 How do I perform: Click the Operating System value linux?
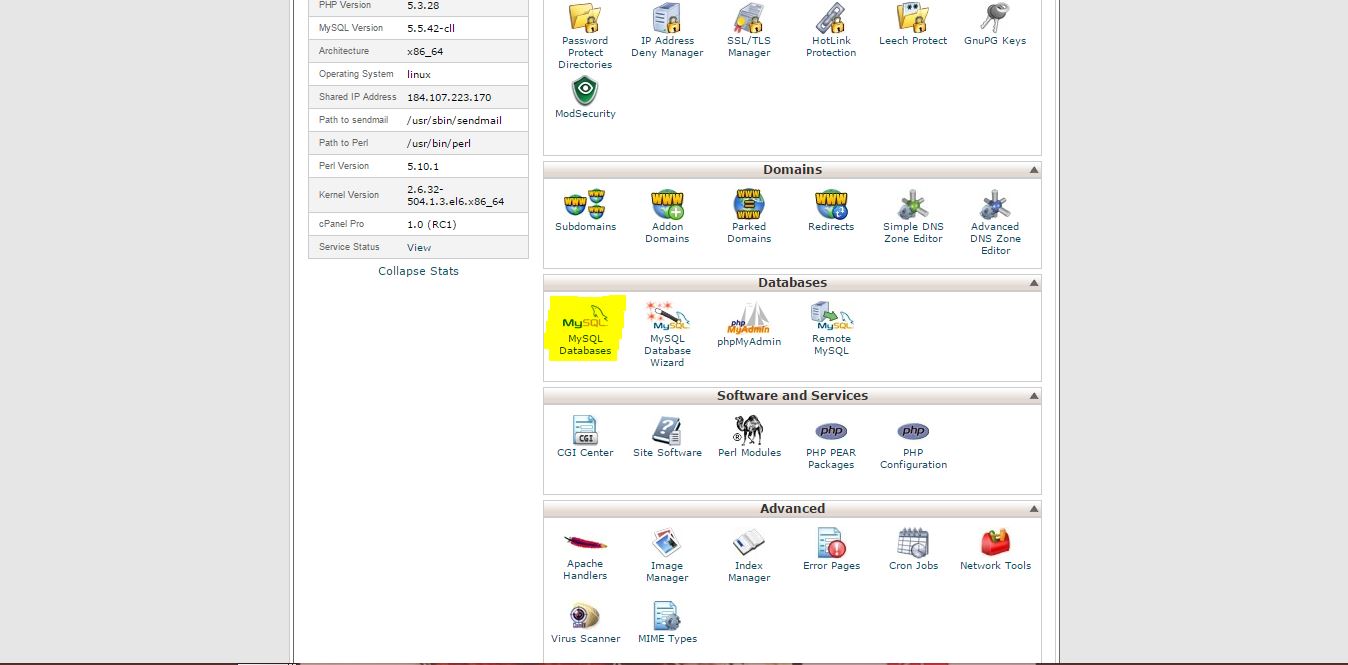tap(419, 74)
